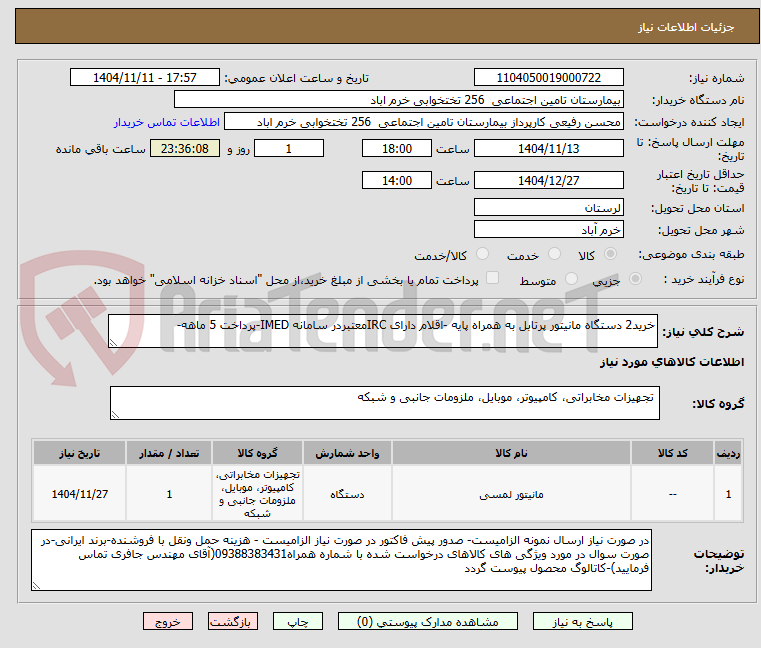Click the توضیحات خریدار notes textbox

(x=341, y=560)
